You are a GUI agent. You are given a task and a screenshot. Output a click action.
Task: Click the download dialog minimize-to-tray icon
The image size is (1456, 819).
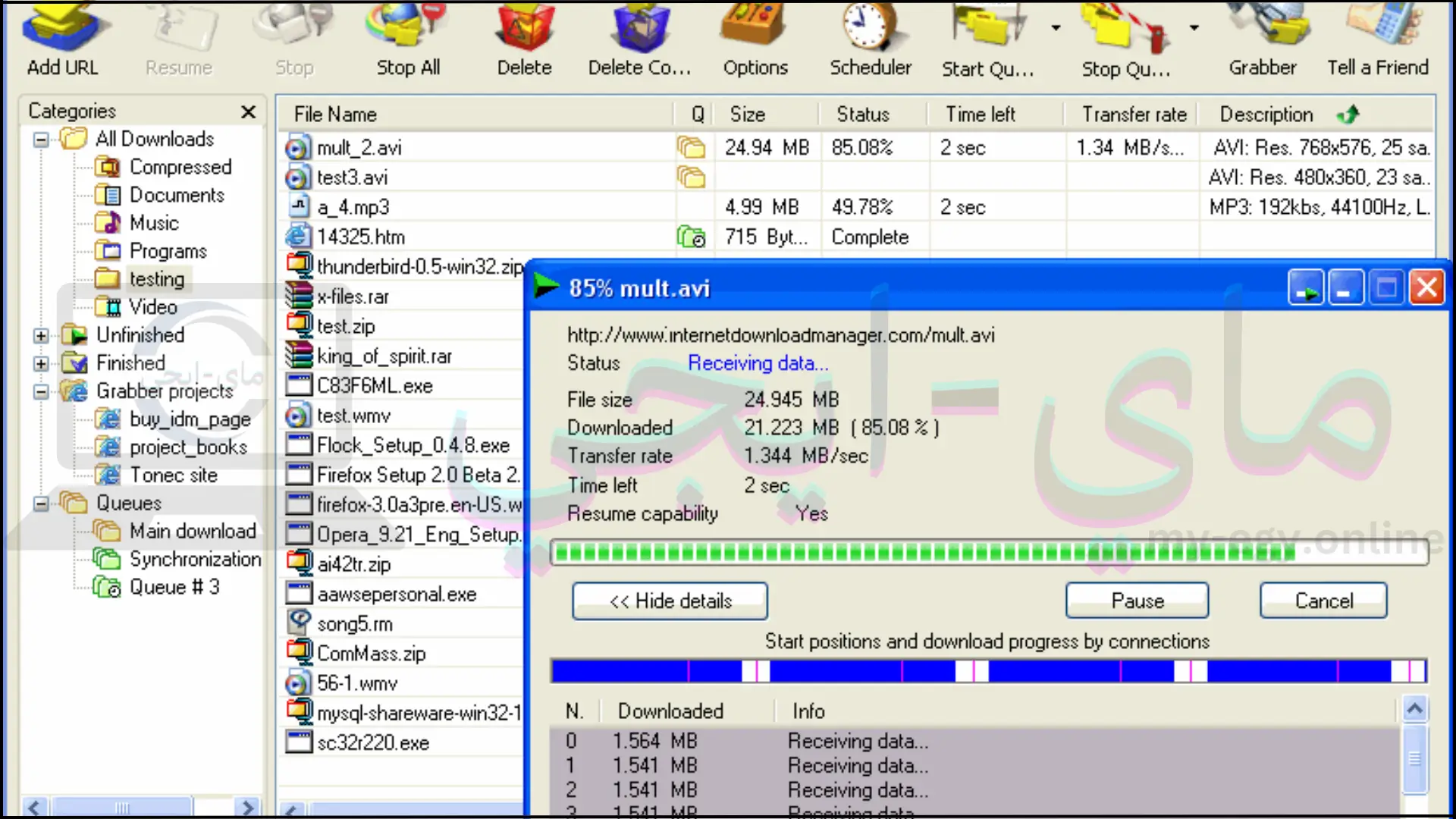[x=1306, y=288]
